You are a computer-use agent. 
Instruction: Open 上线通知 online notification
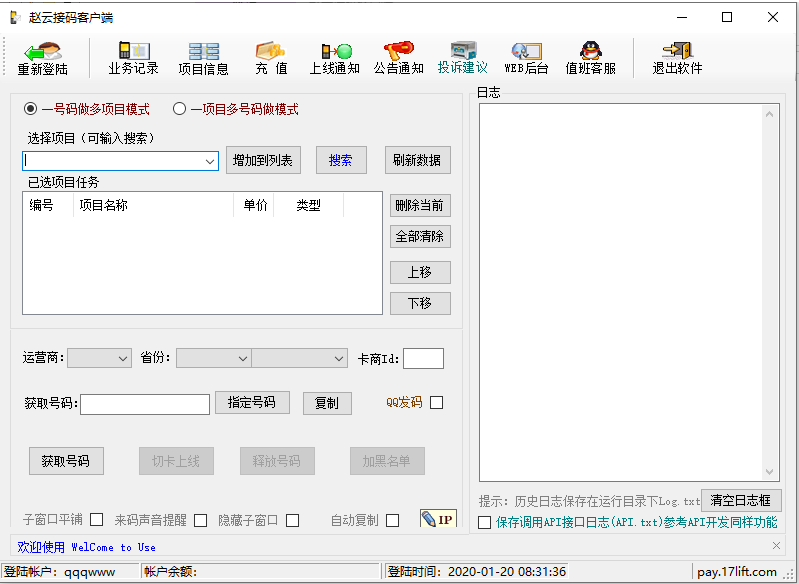tap(335, 59)
